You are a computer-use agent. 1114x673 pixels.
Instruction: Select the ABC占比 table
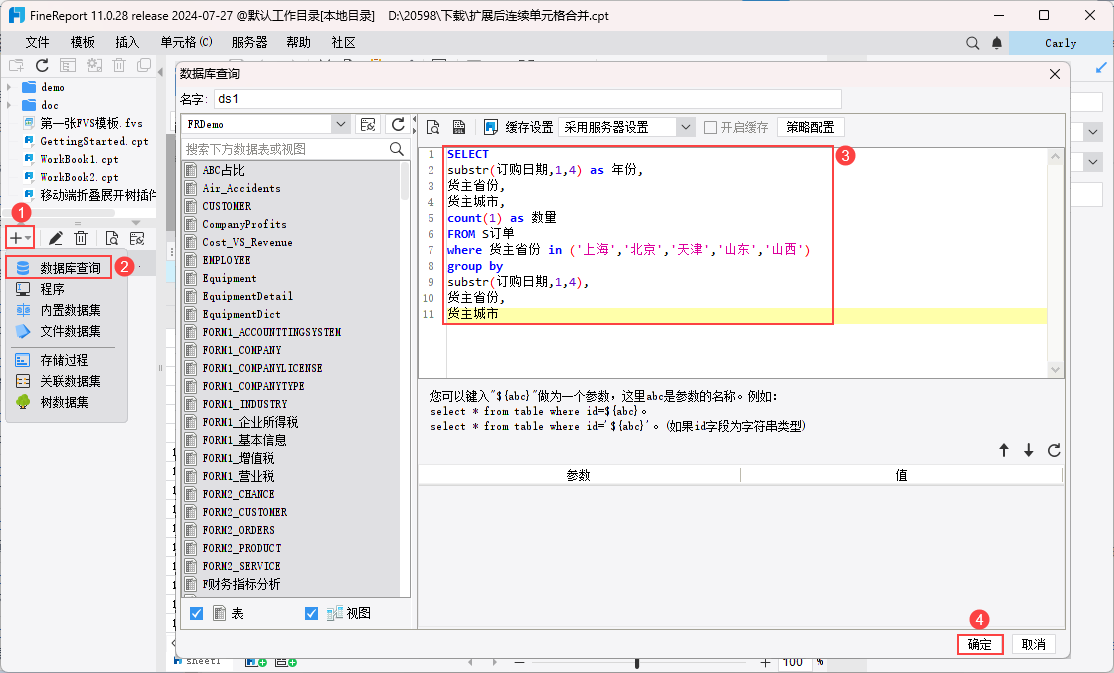(x=223, y=170)
